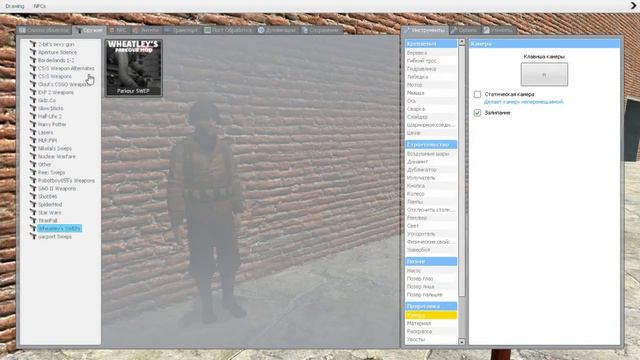The height and width of the screenshot is (360, 640).
Task: Click gun icon beside SAO II Weapons
Action: 33,189
